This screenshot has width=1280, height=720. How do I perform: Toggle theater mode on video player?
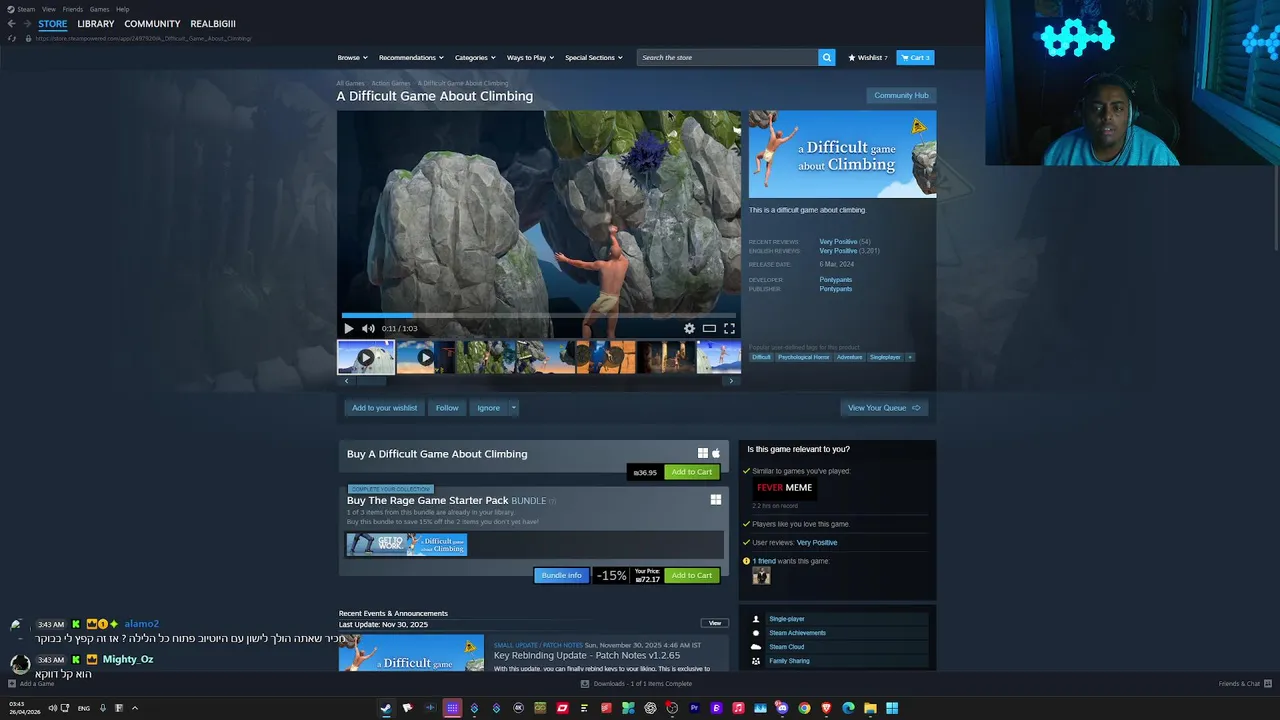click(709, 328)
